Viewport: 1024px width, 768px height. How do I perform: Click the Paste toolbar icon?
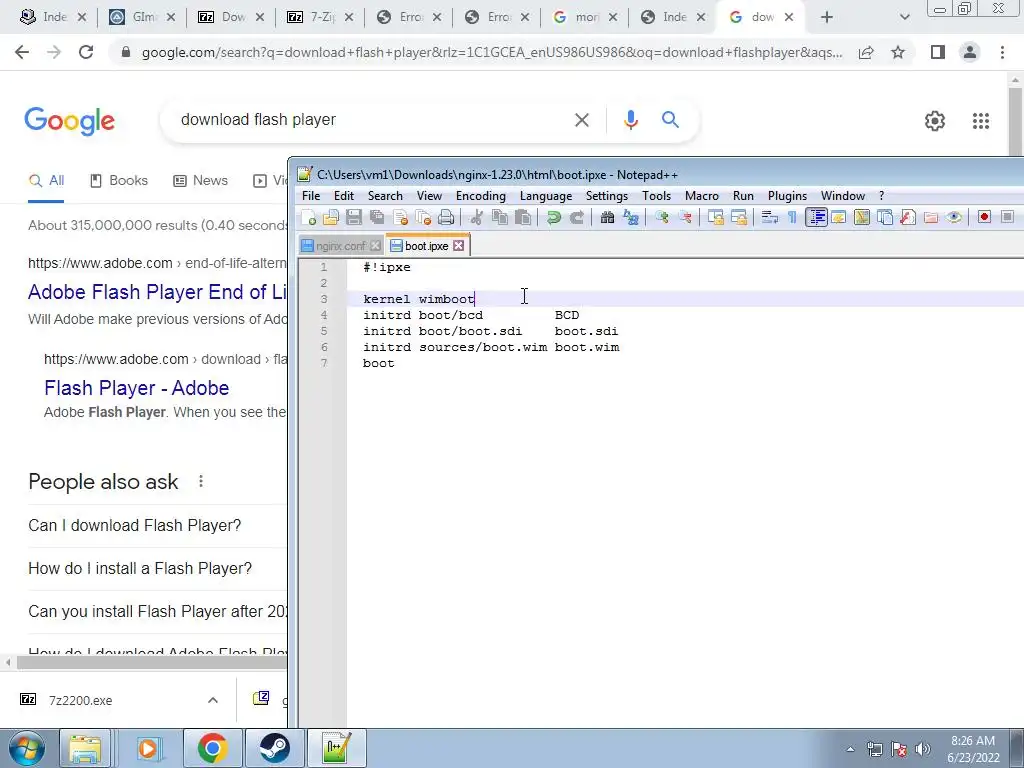click(522, 217)
